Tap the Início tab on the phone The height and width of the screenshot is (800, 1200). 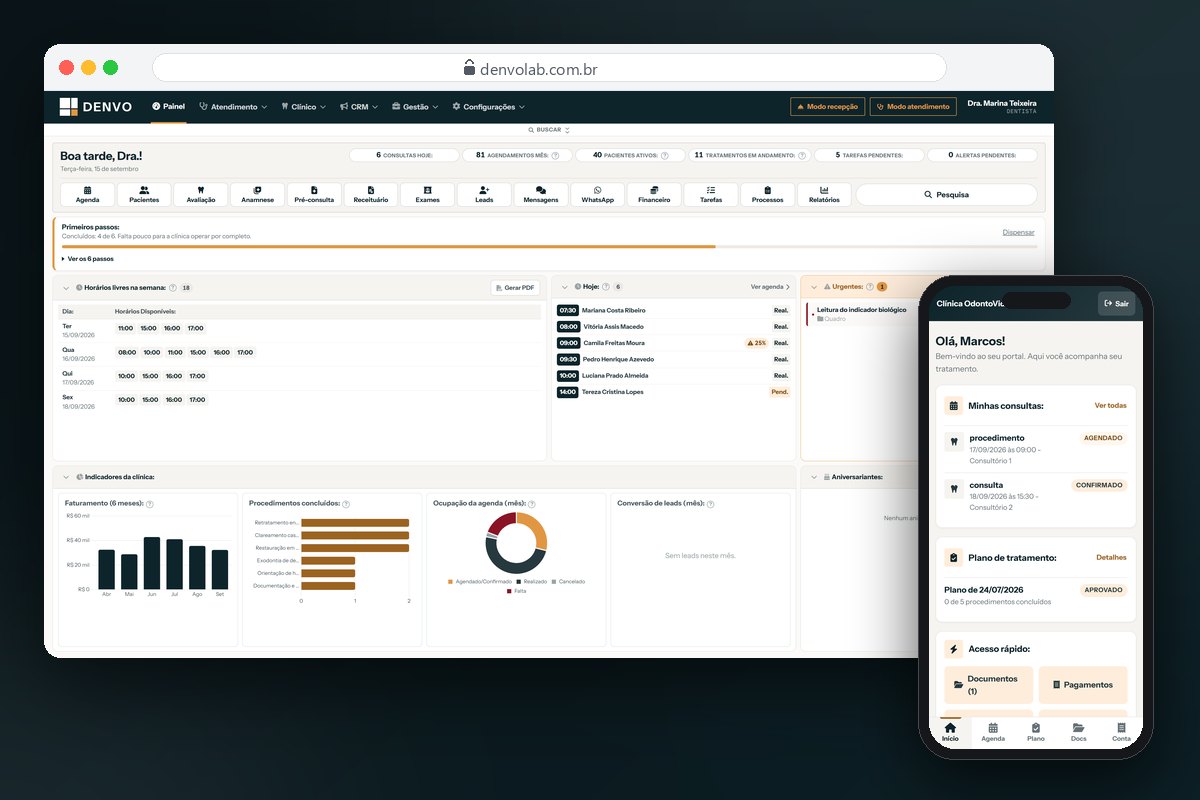pyautogui.click(x=950, y=732)
